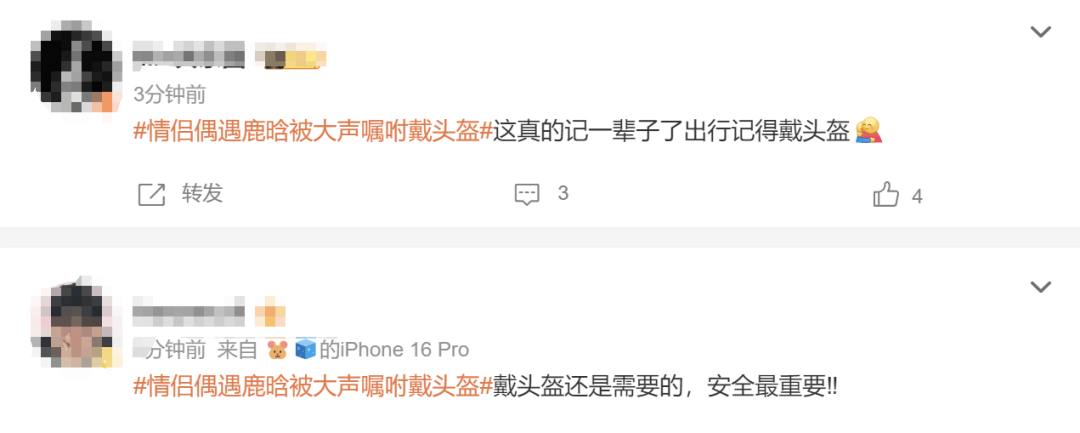1080x433 pixels.
Task: Click the 3分钟前 timestamp
Action: [x=169, y=94]
